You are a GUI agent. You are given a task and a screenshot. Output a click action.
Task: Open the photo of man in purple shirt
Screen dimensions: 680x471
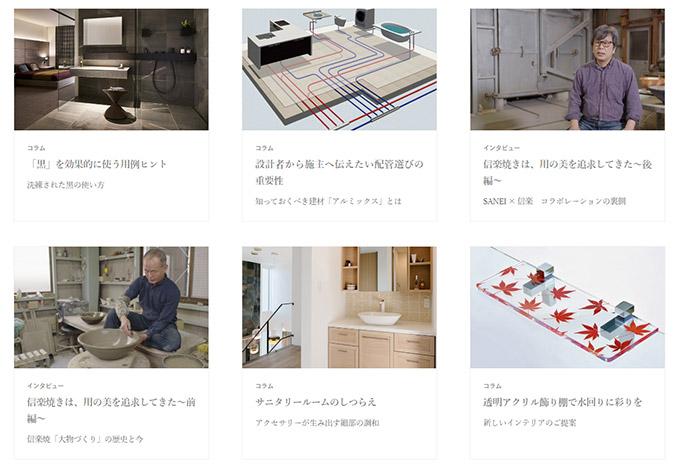[x=567, y=69]
